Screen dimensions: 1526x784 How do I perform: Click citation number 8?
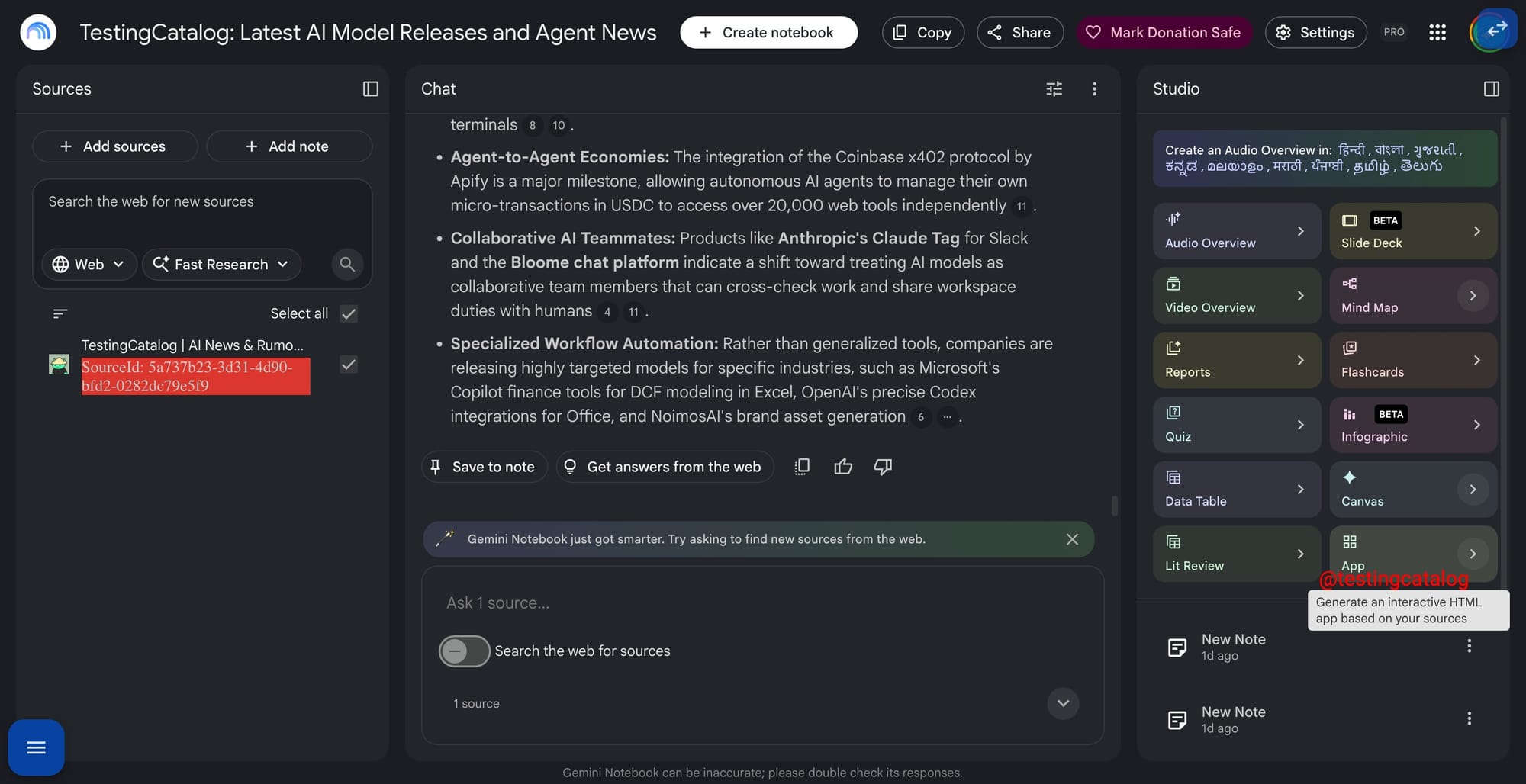point(533,125)
